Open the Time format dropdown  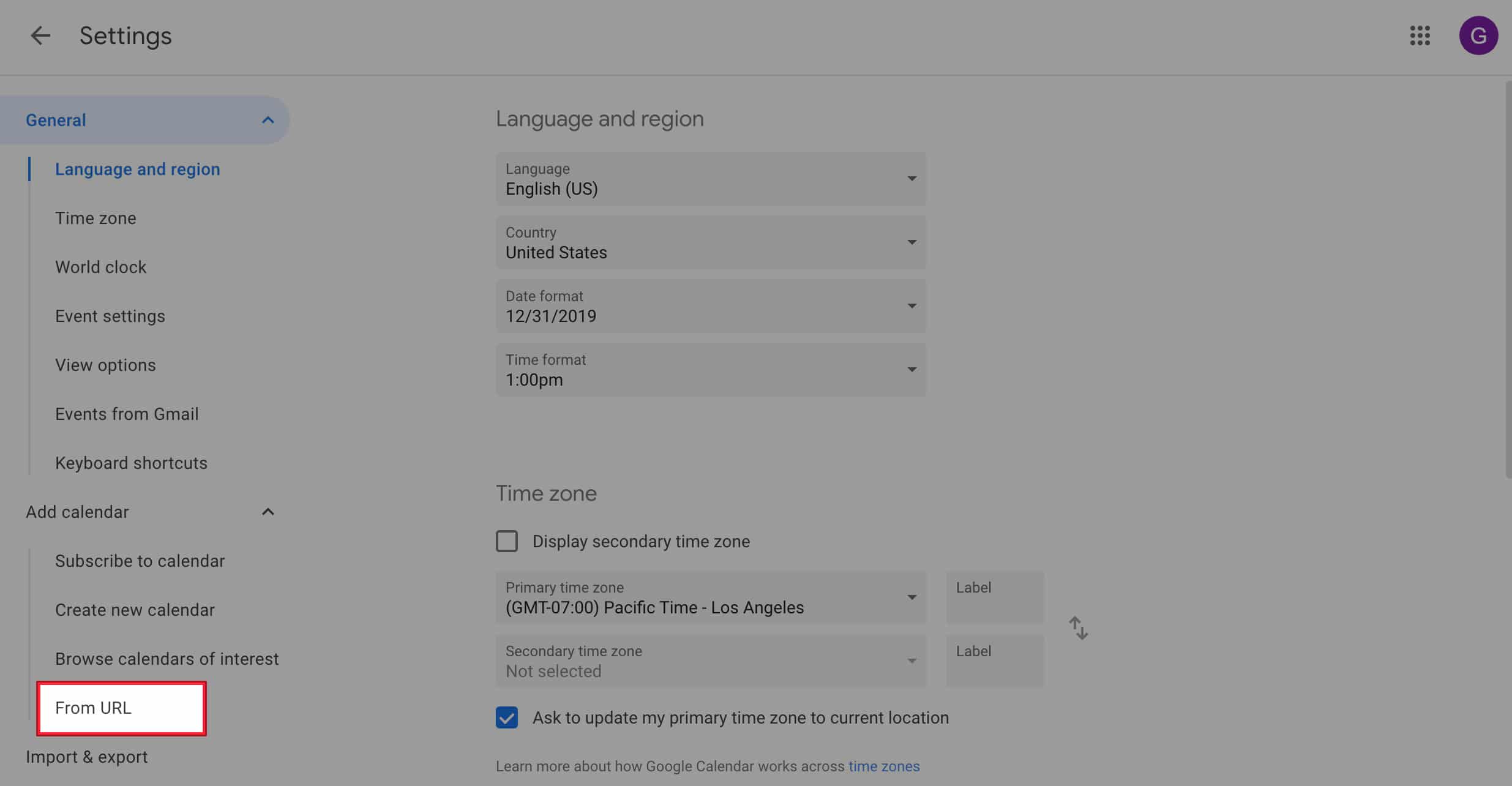point(710,370)
